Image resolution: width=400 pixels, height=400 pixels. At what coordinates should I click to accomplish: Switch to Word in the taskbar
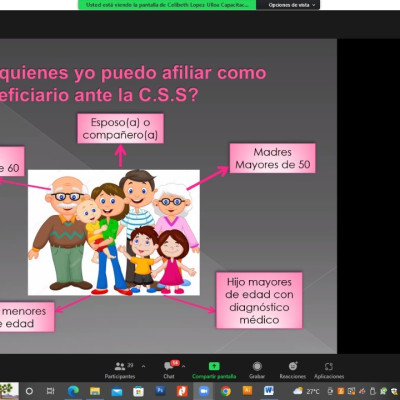tap(269, 390)
